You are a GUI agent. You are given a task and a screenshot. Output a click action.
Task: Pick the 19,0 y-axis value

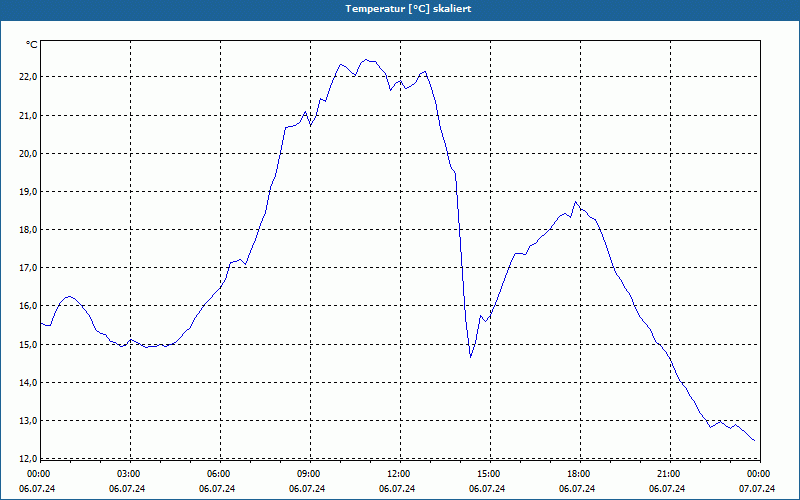point(29,192)
